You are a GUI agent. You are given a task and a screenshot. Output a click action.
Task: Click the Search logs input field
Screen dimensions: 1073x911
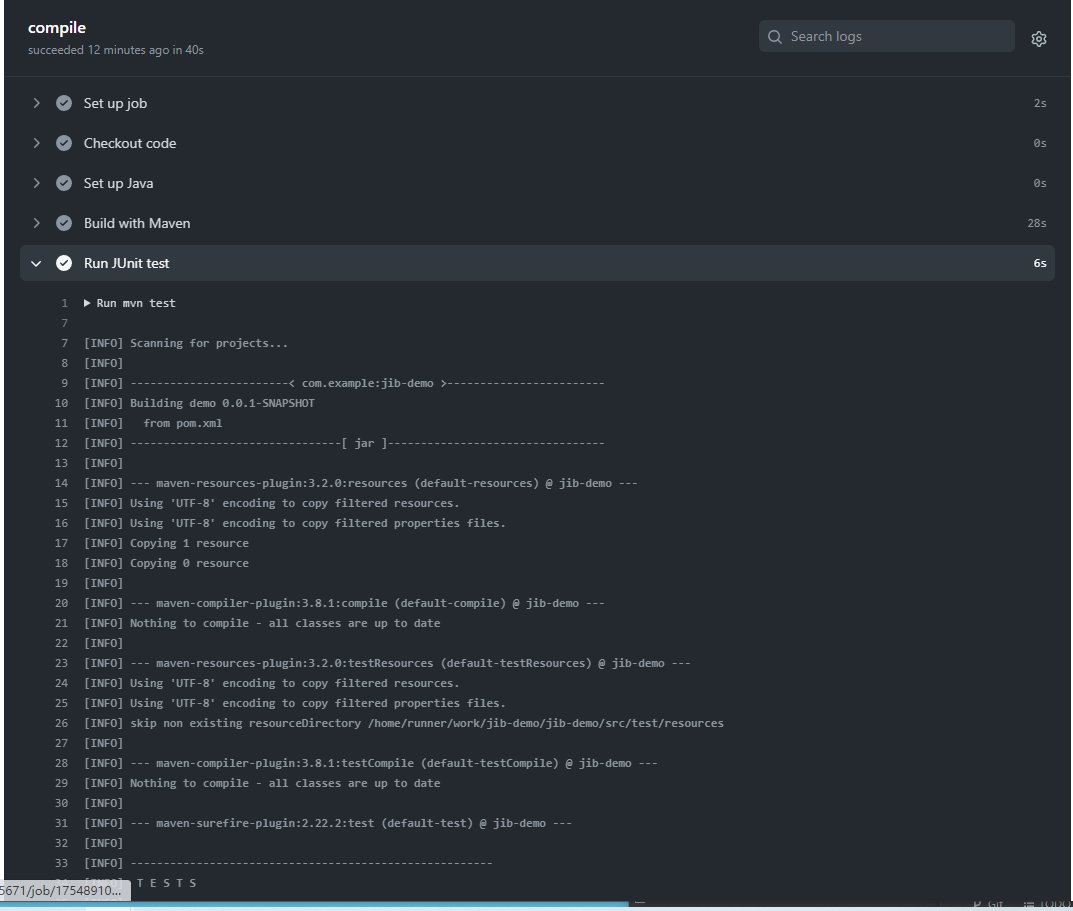tap(886, 36)
